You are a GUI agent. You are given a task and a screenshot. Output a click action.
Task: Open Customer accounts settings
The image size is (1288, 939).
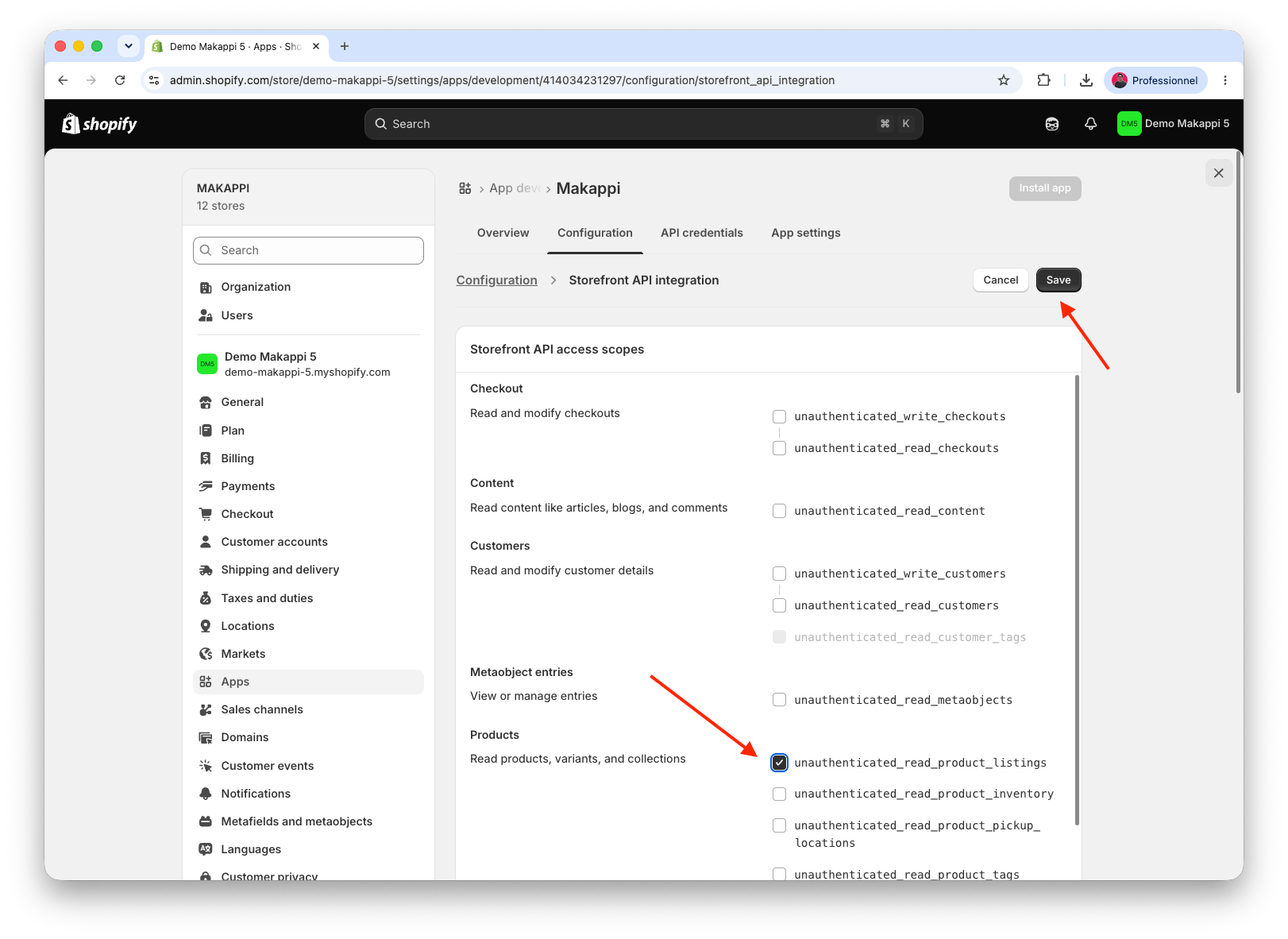click(308, 542)
